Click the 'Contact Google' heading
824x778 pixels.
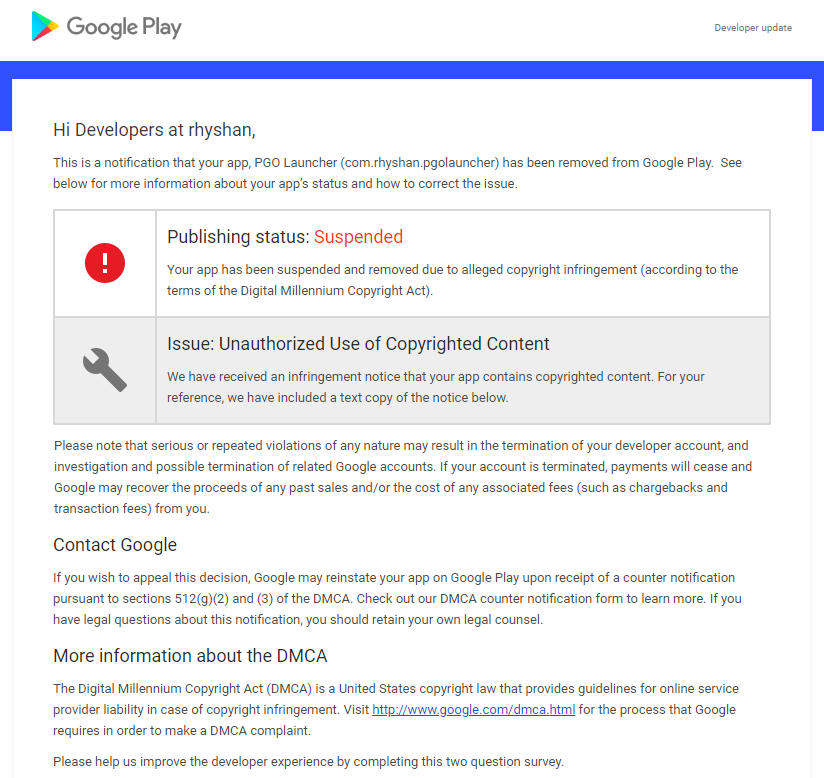point(115,545)
